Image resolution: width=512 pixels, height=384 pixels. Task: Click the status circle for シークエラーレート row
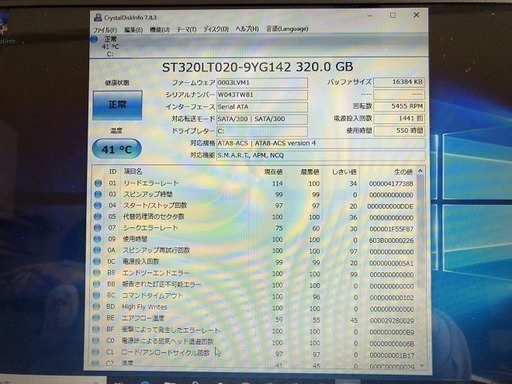97,228
